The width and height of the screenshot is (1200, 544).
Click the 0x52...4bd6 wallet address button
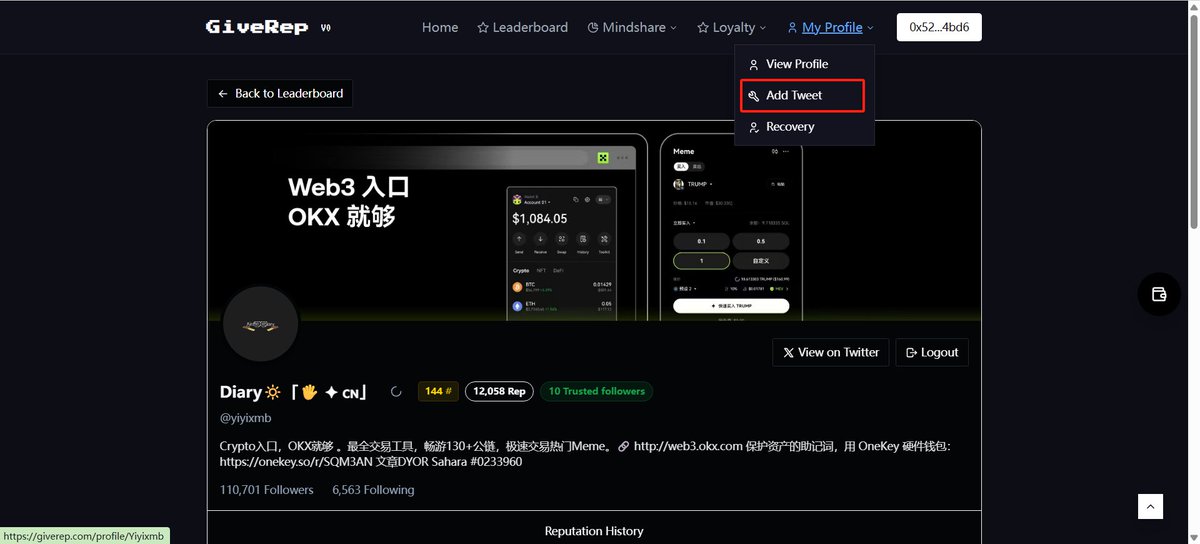click(x=939, y=27)
